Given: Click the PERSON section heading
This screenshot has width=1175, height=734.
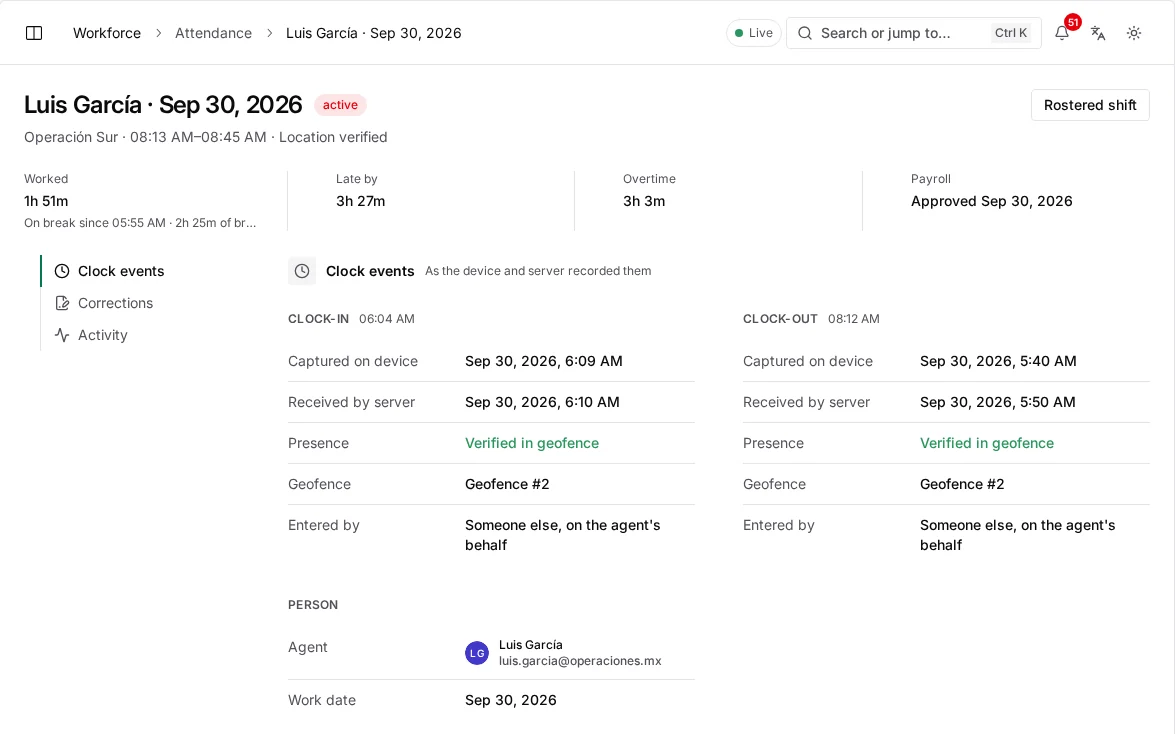Looking at the screenshot, I should (x=312, y=605).
